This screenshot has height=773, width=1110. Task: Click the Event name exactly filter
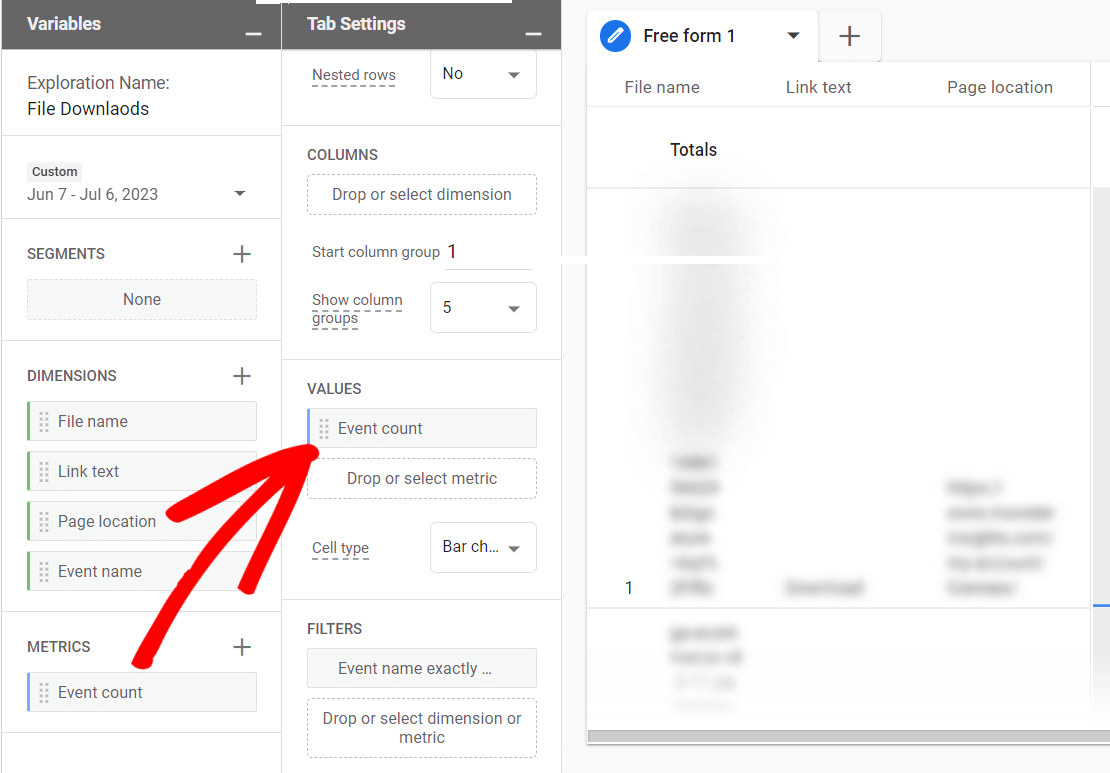[x=421, y=668]
